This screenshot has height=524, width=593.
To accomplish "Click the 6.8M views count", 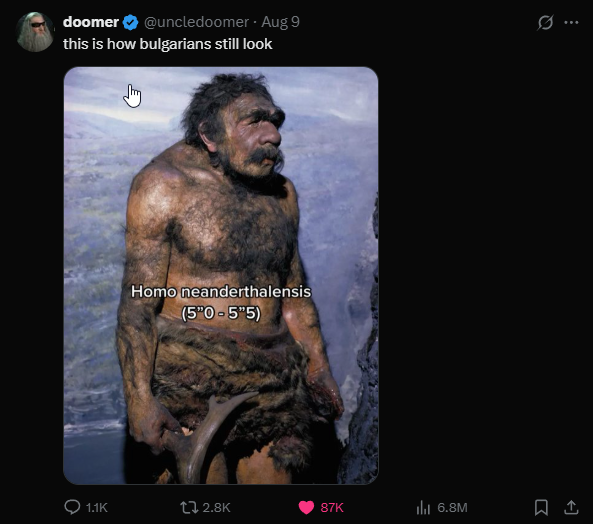I will click(452, 507).
